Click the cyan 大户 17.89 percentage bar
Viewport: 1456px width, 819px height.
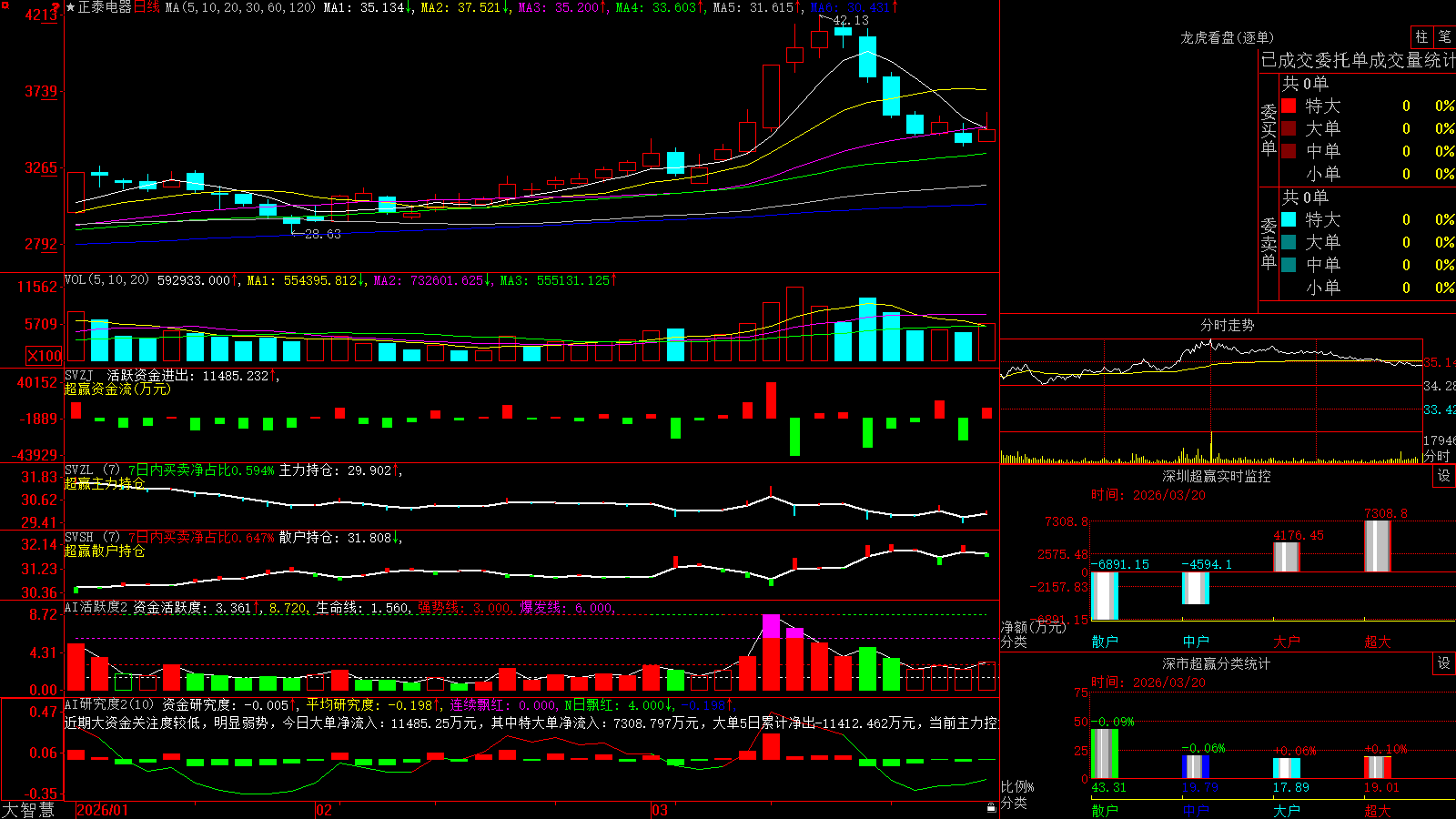[1286, 767]
